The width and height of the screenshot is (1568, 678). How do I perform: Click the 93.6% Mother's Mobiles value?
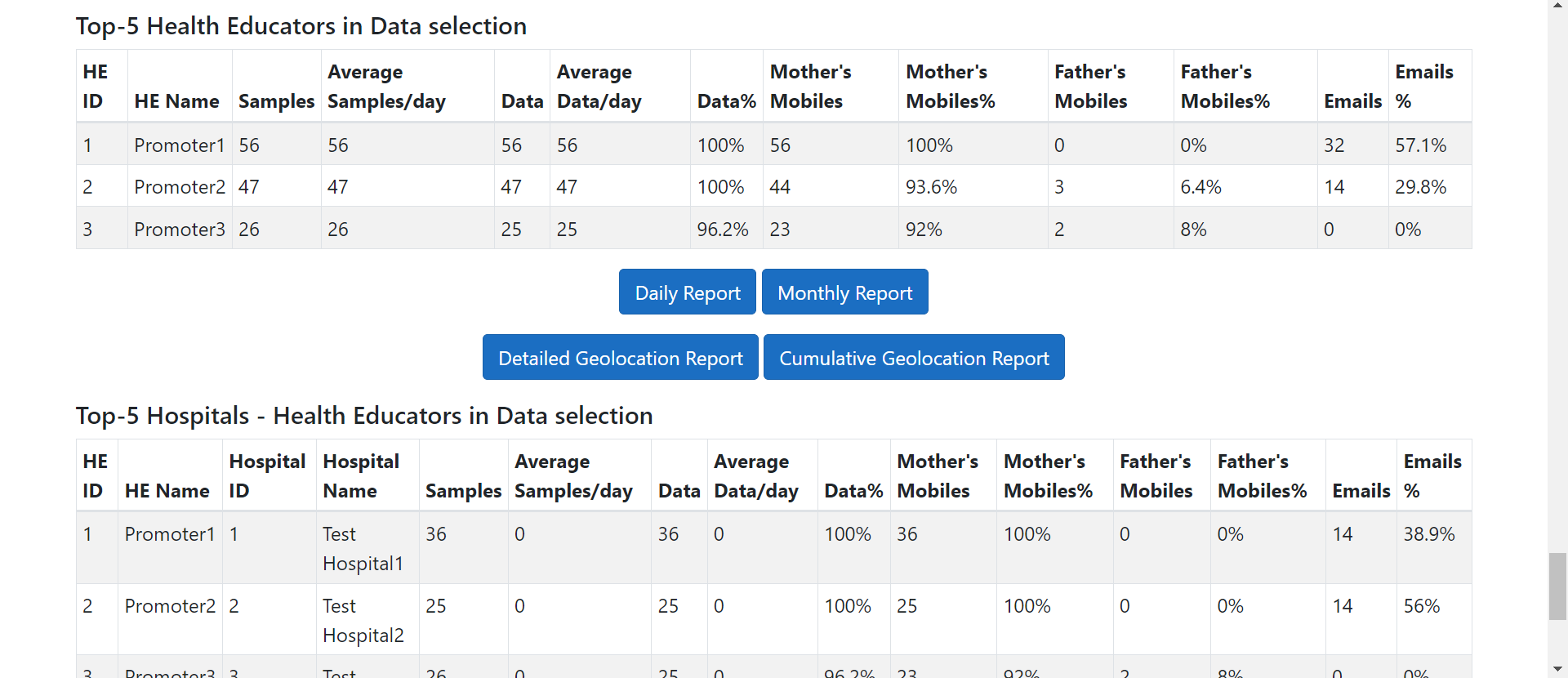[931, 187]
